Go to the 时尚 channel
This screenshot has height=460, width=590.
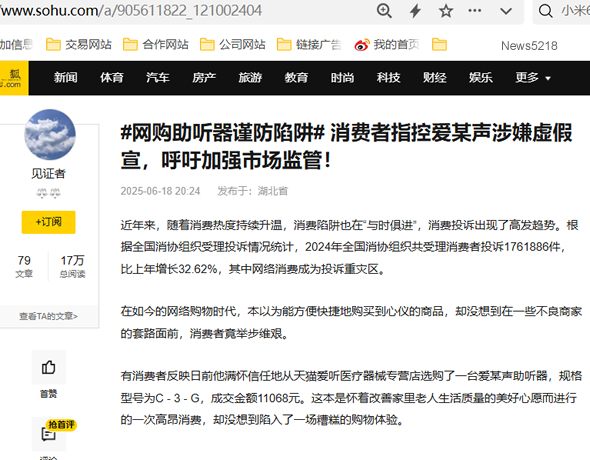pos(342,77)
